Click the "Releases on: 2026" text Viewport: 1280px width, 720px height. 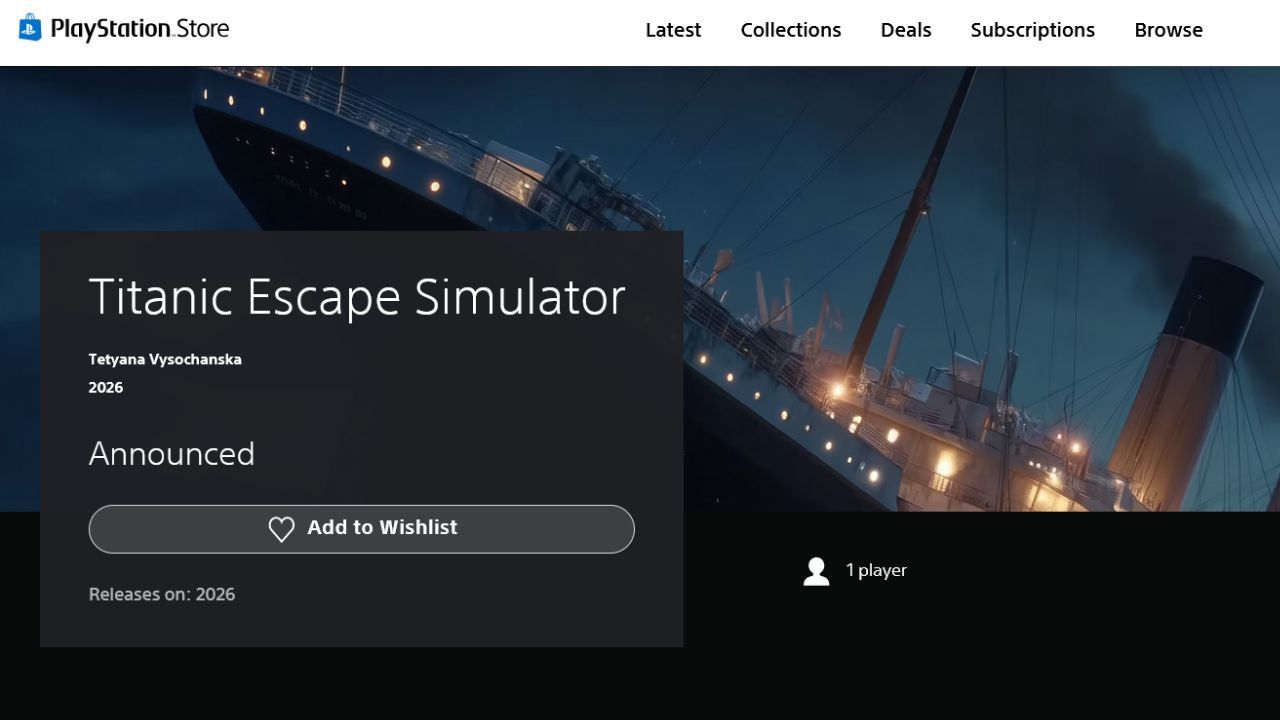[x=162, y=594]
